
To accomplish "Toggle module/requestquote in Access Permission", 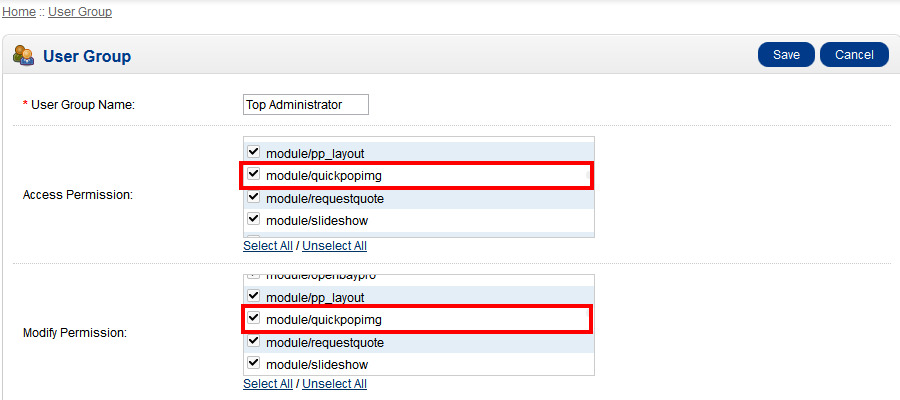I will 253,197.
